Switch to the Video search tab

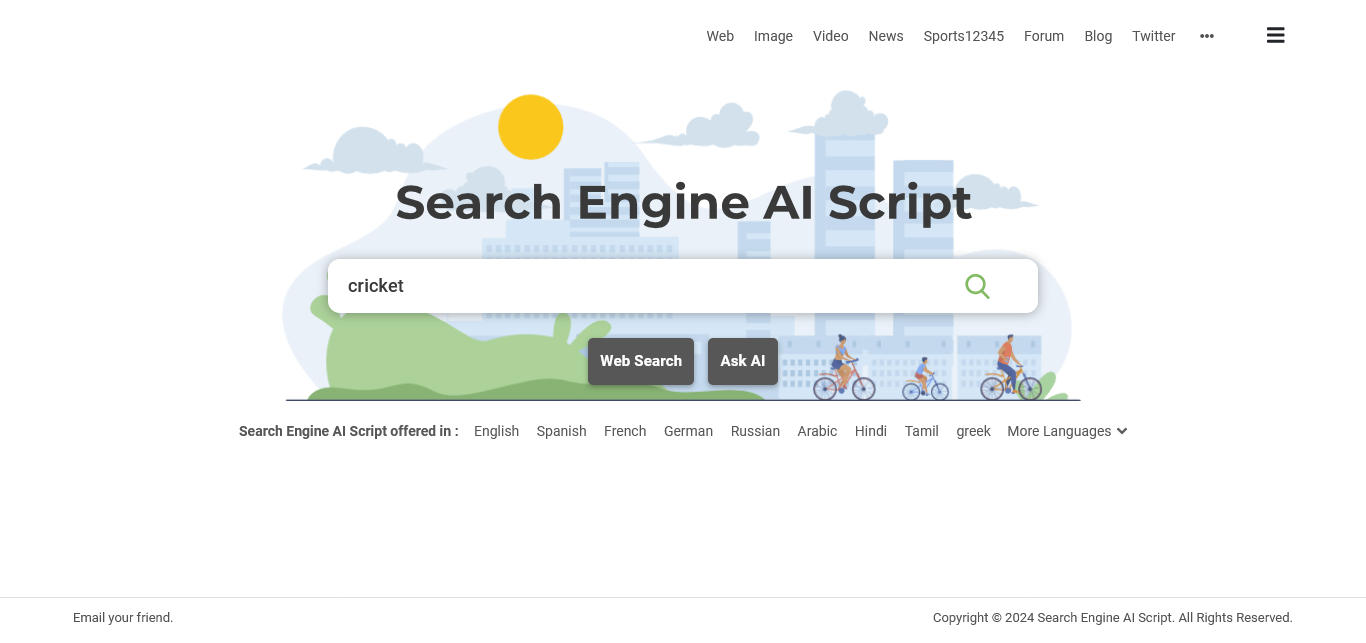coord(830,36)
